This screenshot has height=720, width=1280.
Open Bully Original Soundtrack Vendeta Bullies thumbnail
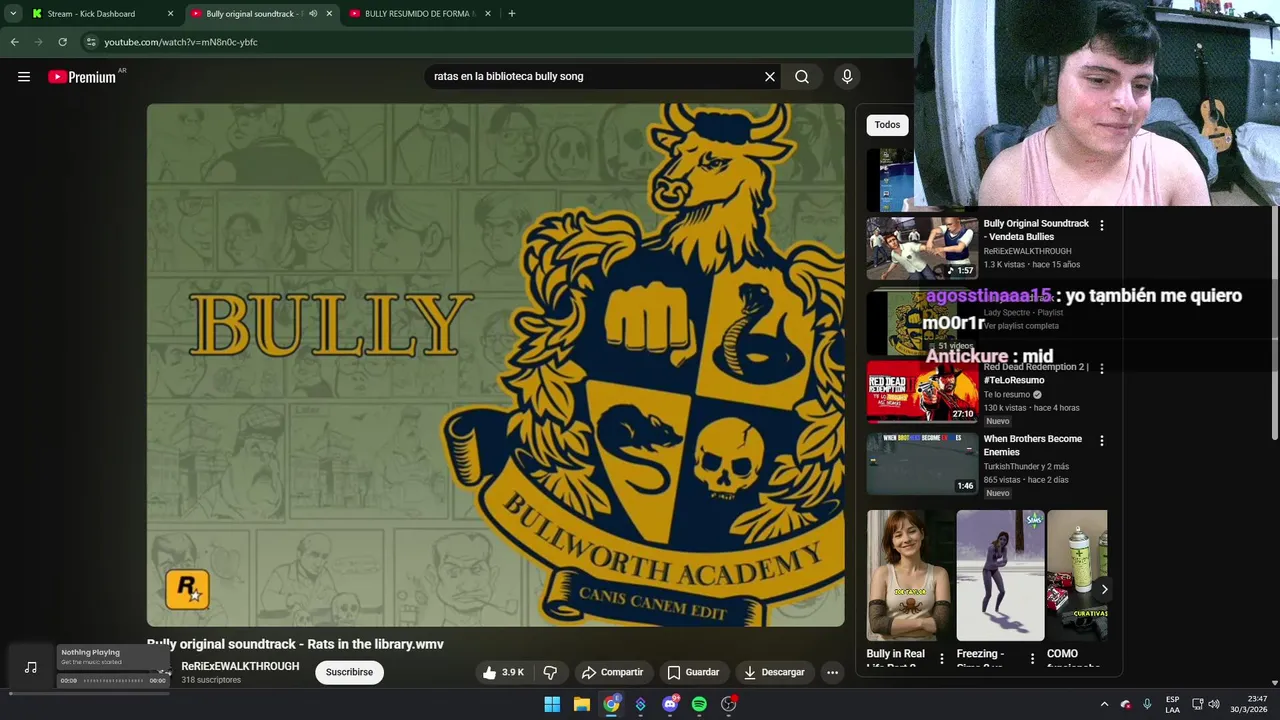coord(921,249)
